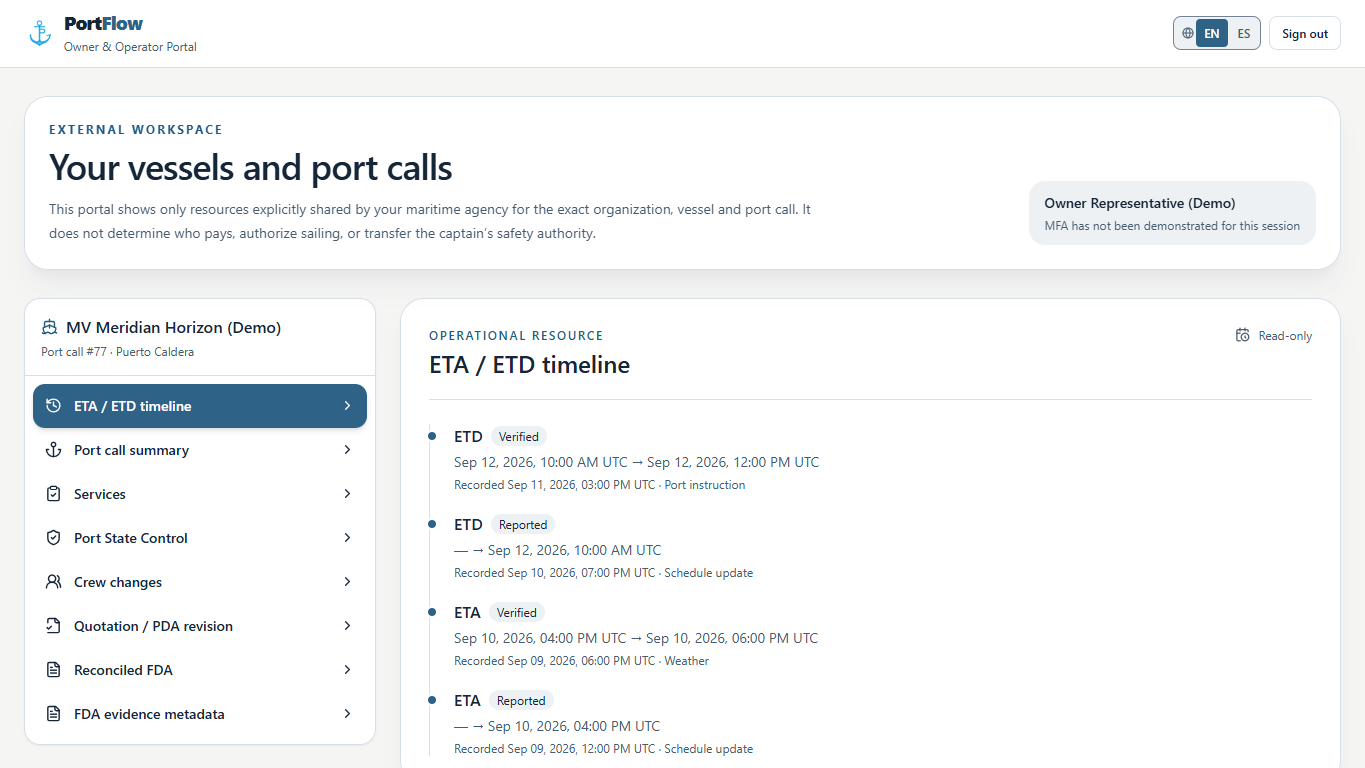Click the 'Owner & Operator Portal' subtitle
1365x768 pixels.
pos(130,47)
